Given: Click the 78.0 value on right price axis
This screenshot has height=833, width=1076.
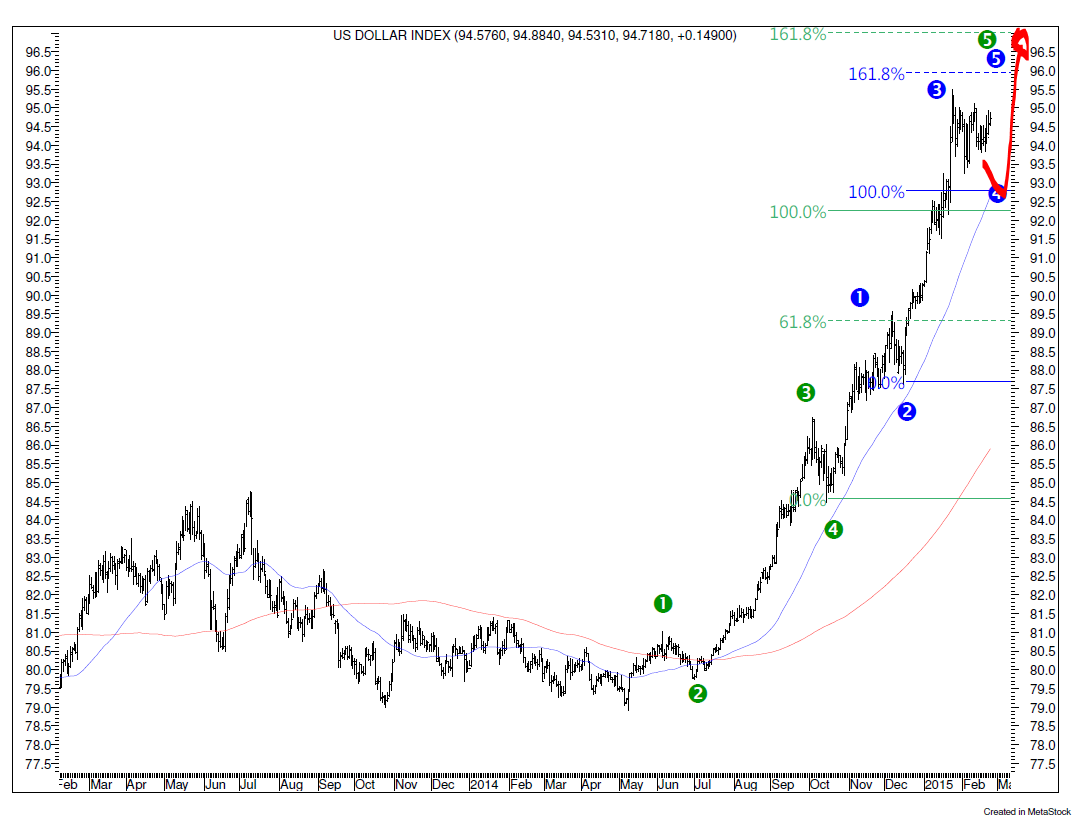Looking at the screenshot, I should pos(1042,744).
